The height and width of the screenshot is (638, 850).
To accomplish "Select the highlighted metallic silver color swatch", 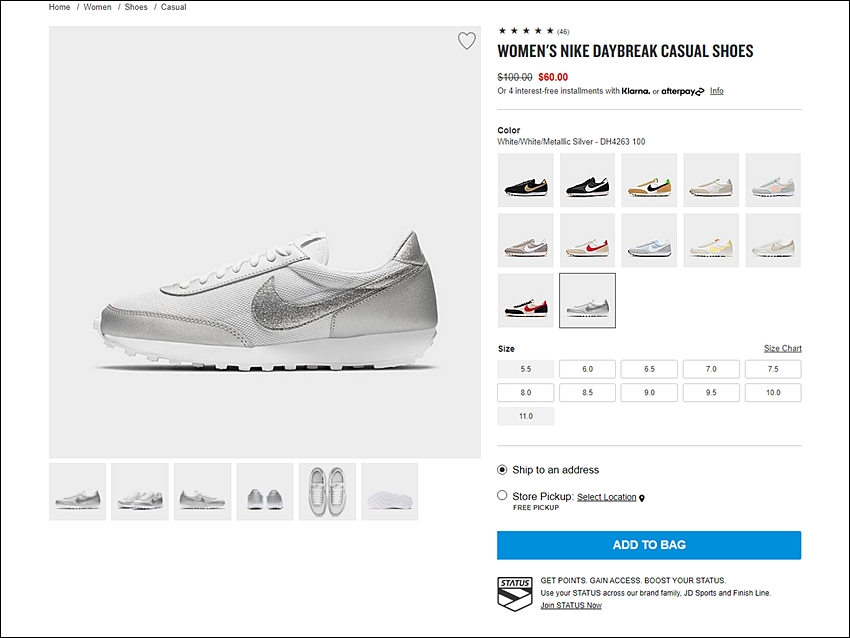I will coord(587,300).
